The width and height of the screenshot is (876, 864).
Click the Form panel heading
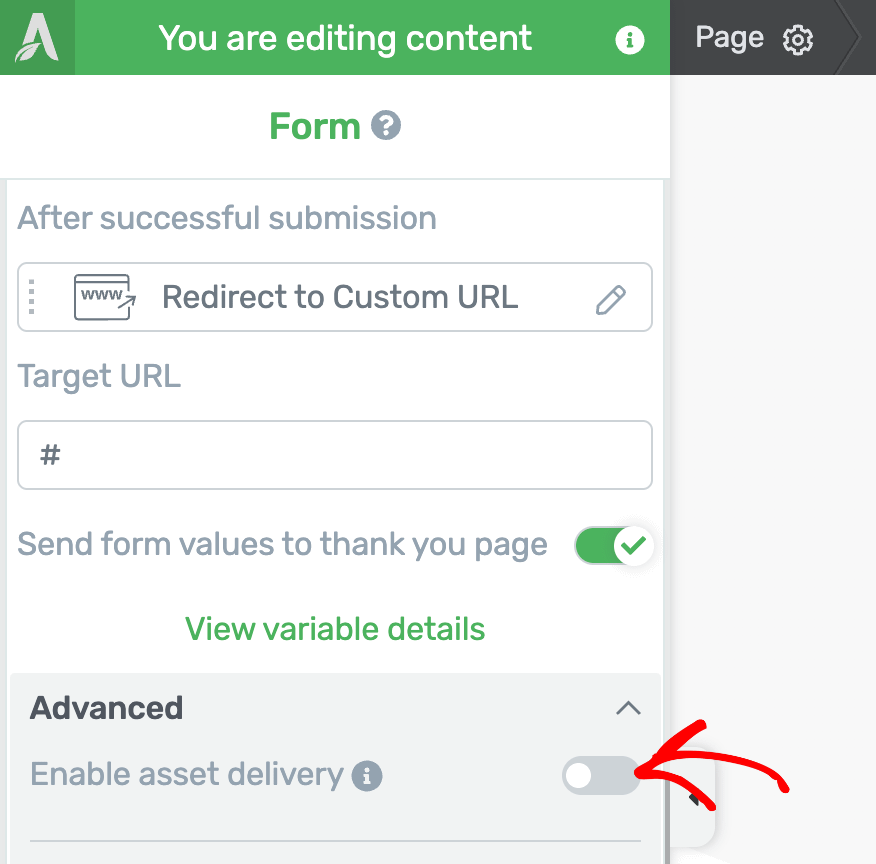pos(315,127)
